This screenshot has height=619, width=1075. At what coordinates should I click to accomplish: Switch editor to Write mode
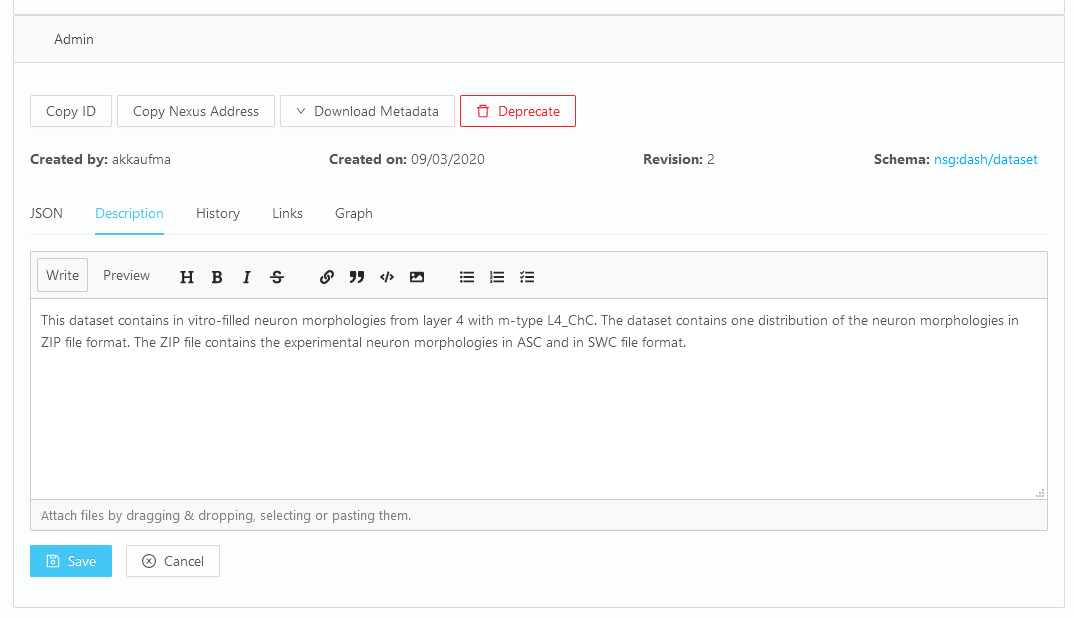point(62,275)
